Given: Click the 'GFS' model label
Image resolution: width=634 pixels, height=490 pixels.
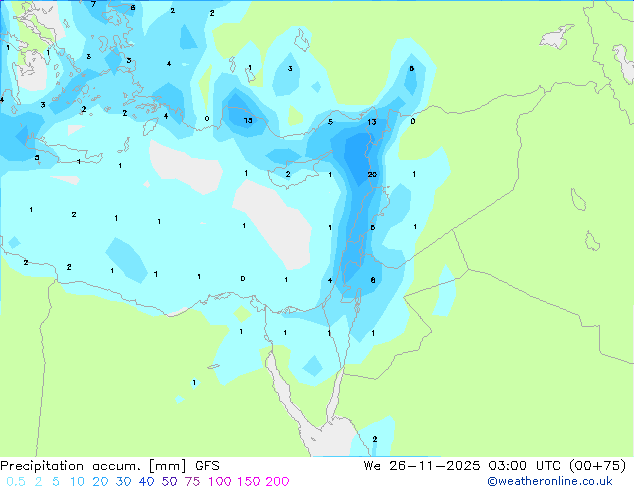Looking at the screenshot, I should pyautogui.click(x=207, y=466).
